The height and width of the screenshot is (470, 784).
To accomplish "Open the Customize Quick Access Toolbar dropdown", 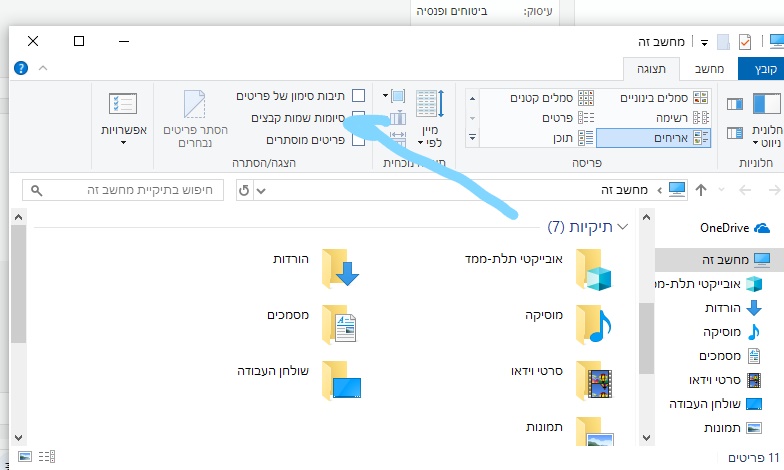I will pyautogui.click(x=704, y=43).
